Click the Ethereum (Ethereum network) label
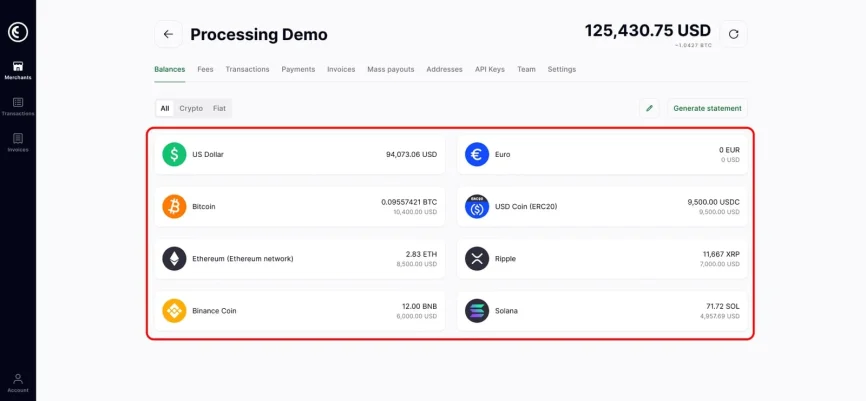Viewport: 866px width, 401px height. coord(243,258)
